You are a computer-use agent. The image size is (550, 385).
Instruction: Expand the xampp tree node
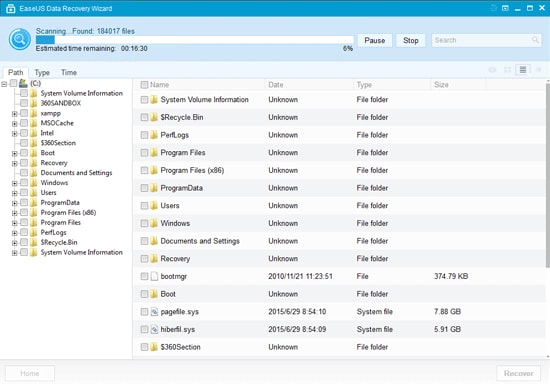point(15,114)
